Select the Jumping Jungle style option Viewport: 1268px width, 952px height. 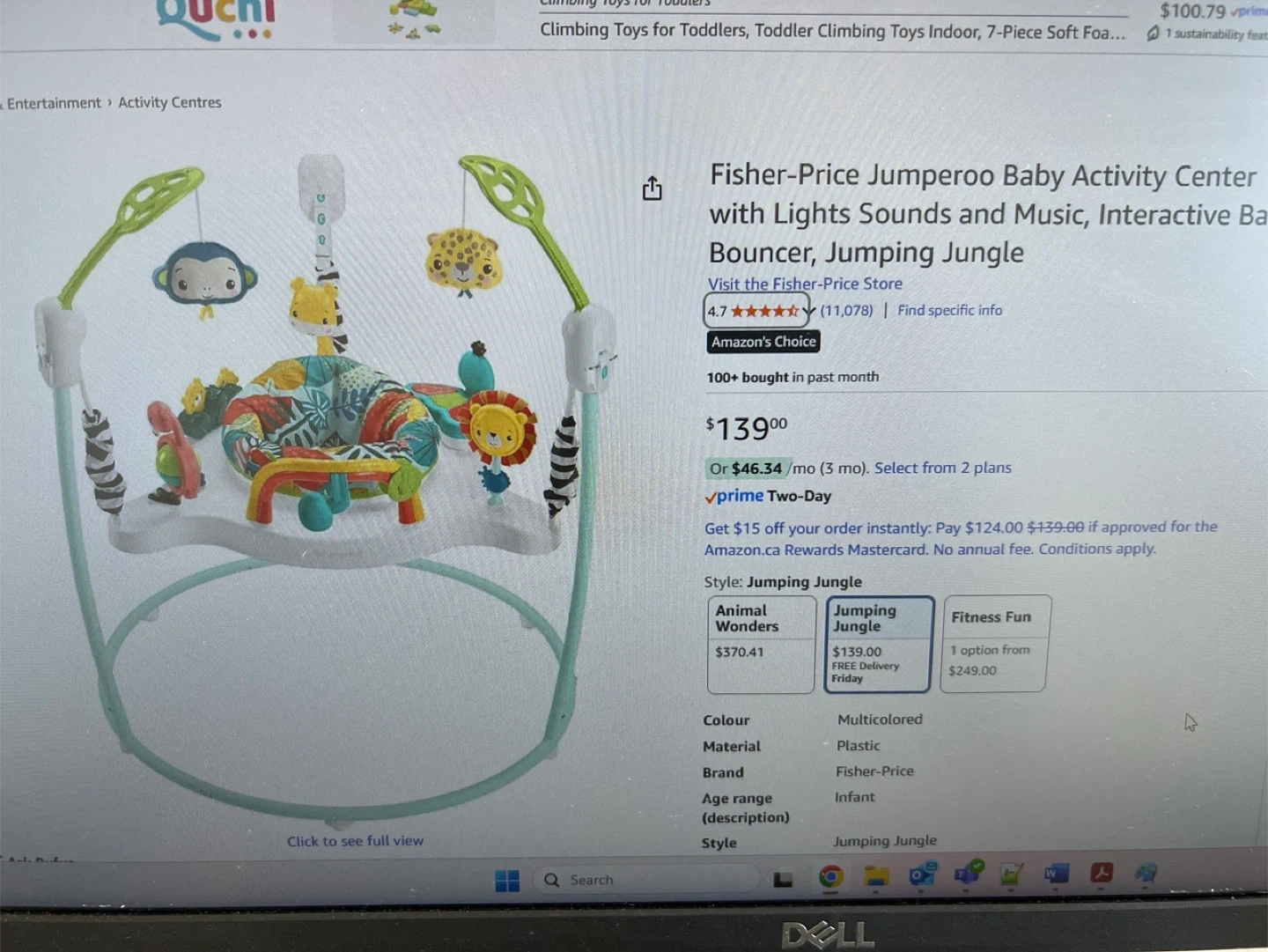879,645
